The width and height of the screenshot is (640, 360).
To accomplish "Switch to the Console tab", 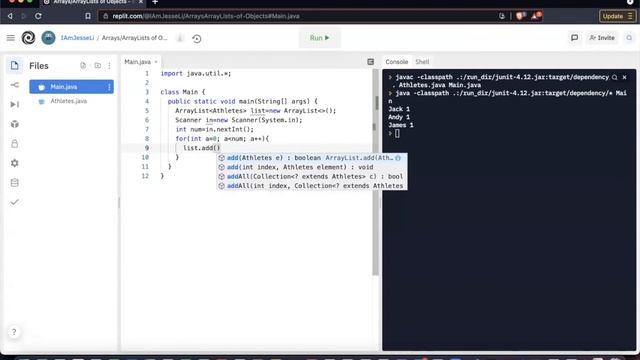I will click(x=397, y=62).
